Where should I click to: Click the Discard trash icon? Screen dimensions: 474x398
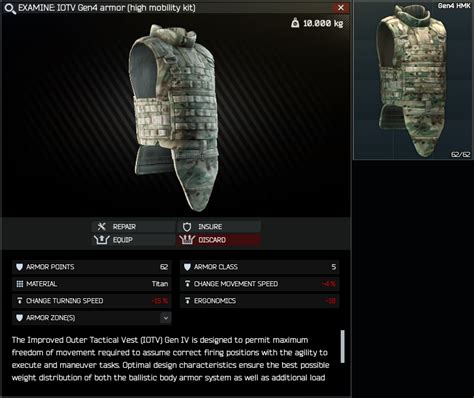187,240
